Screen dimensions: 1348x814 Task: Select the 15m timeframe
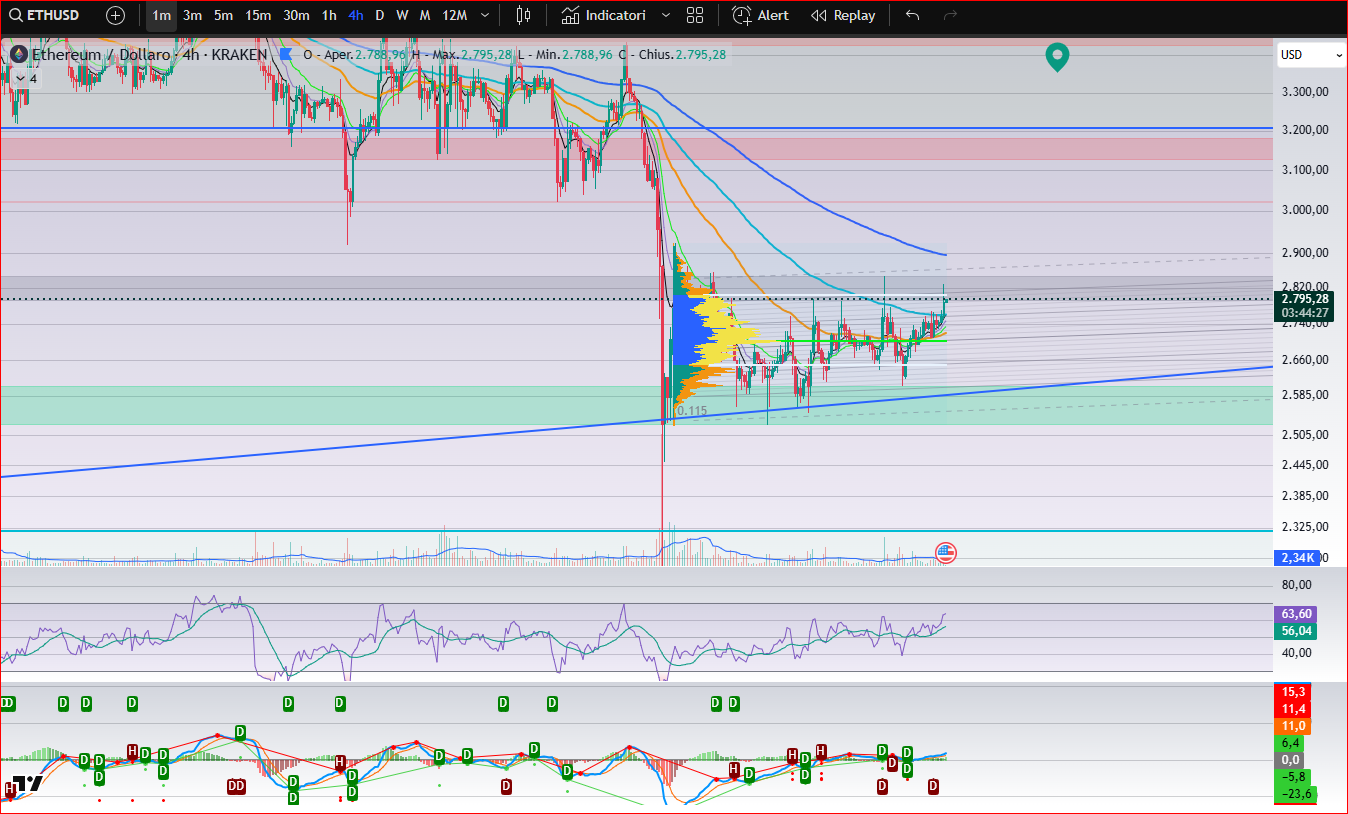[258, 15]
